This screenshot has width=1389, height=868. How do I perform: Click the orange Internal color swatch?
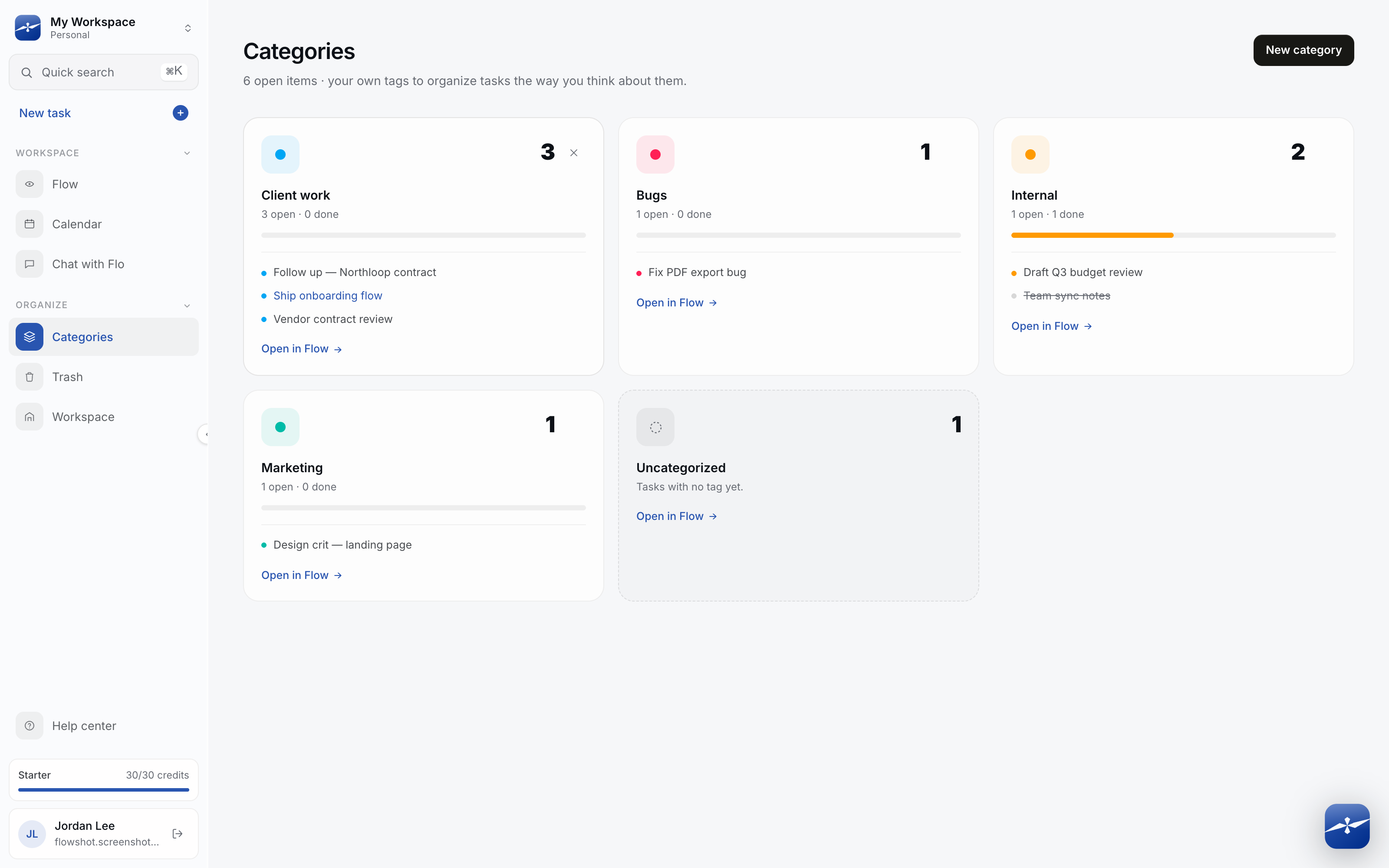point(1030,155)
